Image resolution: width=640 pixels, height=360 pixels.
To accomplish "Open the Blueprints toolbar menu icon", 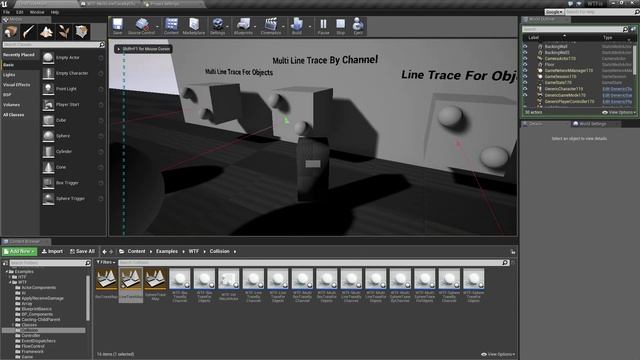I will [x=243, y=24].
